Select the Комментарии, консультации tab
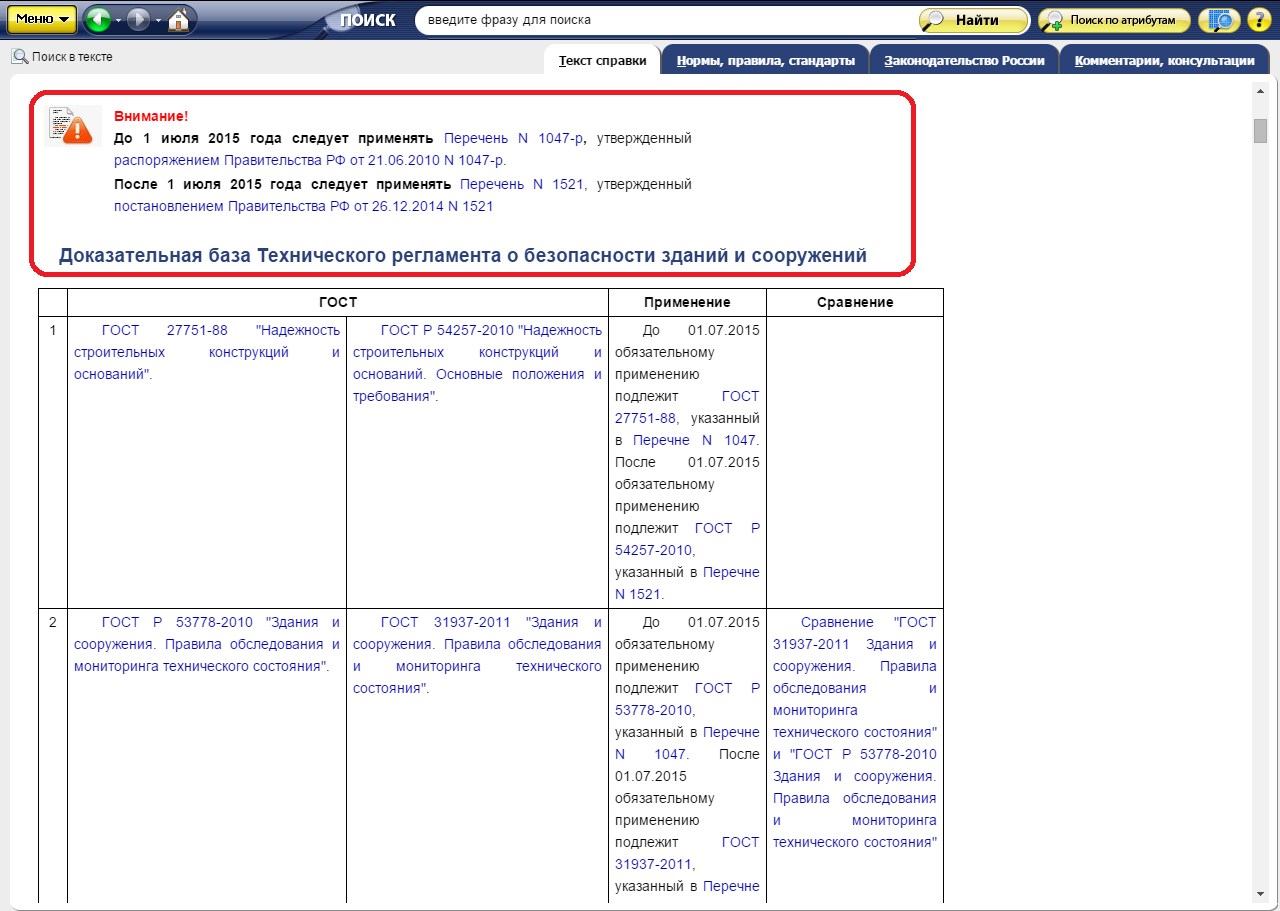Viewport: 1280px width, 911px height. (x=1164, y=61)
